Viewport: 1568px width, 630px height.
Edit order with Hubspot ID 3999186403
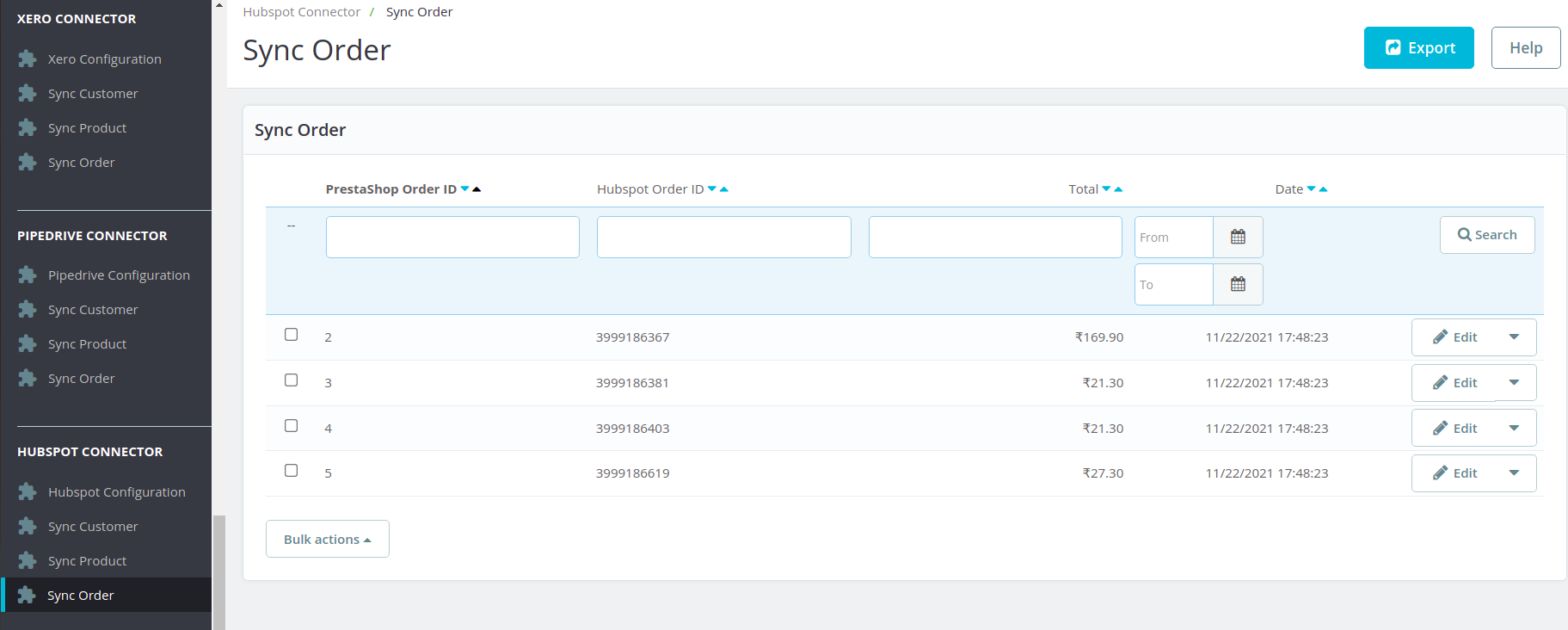click(1454, 429)
